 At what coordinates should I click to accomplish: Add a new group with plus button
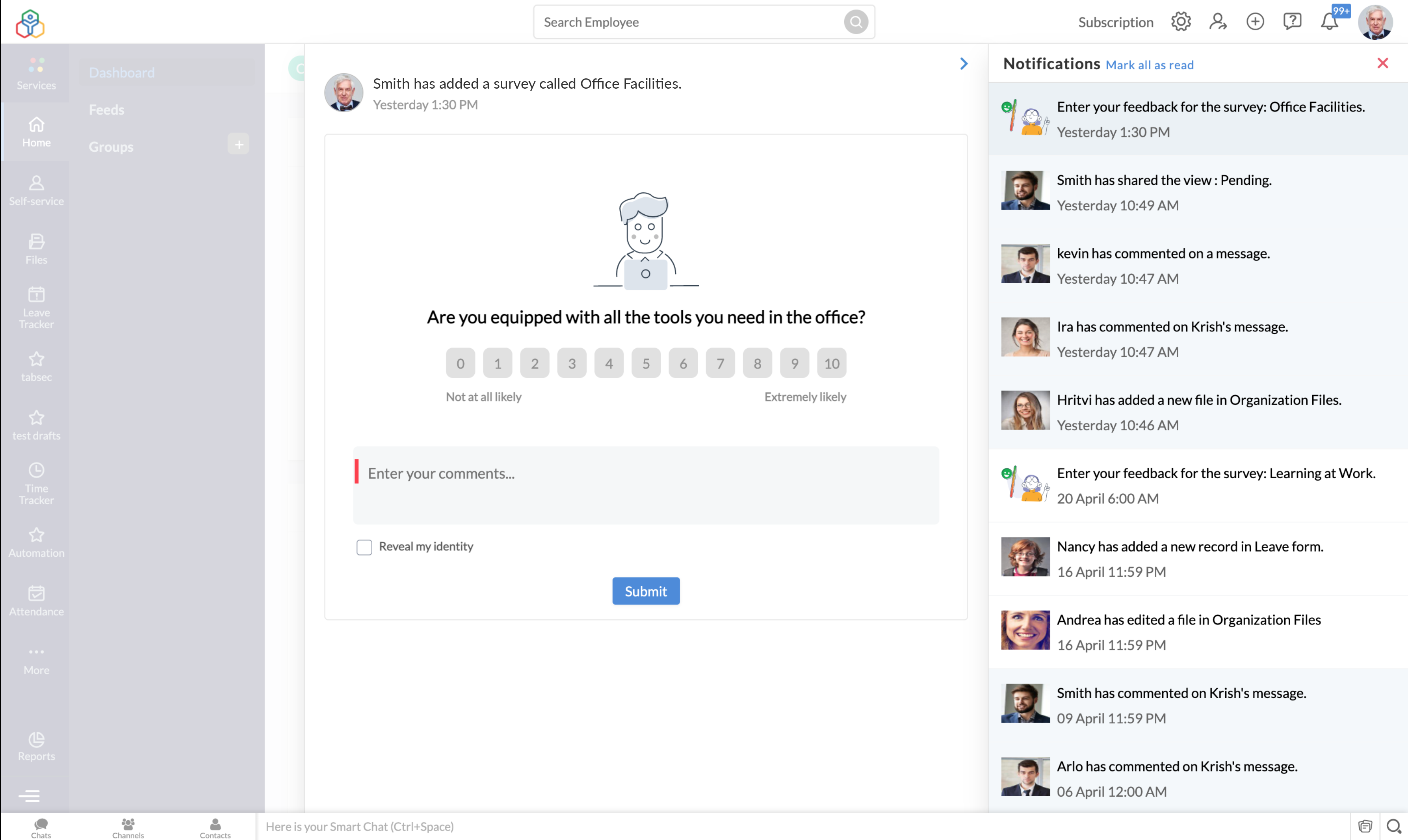coord(238,144)
